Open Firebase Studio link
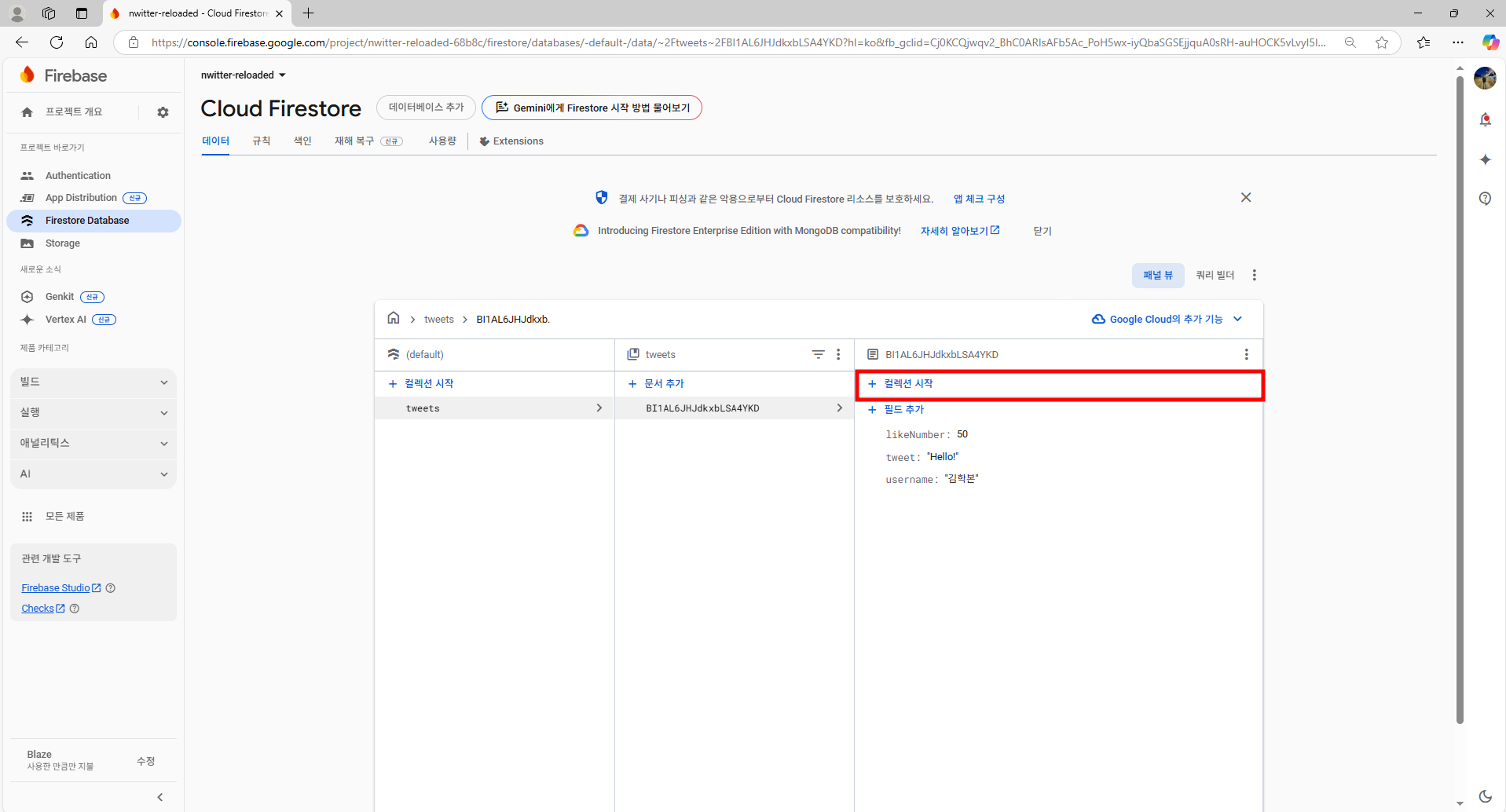The image size is (1506, 812). tap(61, 588)
